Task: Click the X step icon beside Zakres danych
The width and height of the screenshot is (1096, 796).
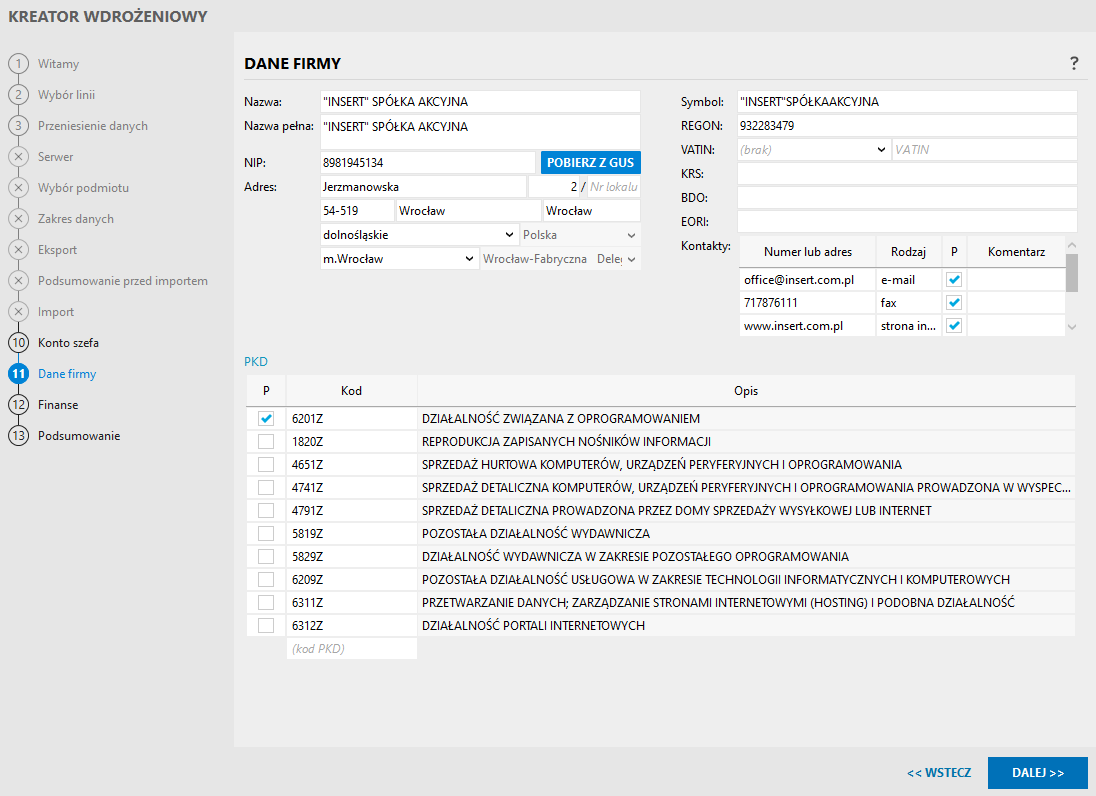Action: (x=19, y=219)
